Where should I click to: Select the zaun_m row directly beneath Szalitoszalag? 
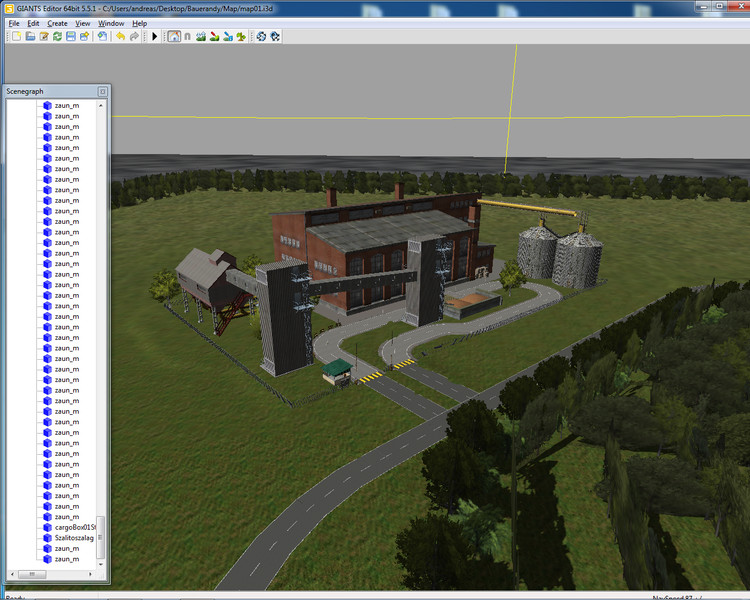(x=66, y=548)
